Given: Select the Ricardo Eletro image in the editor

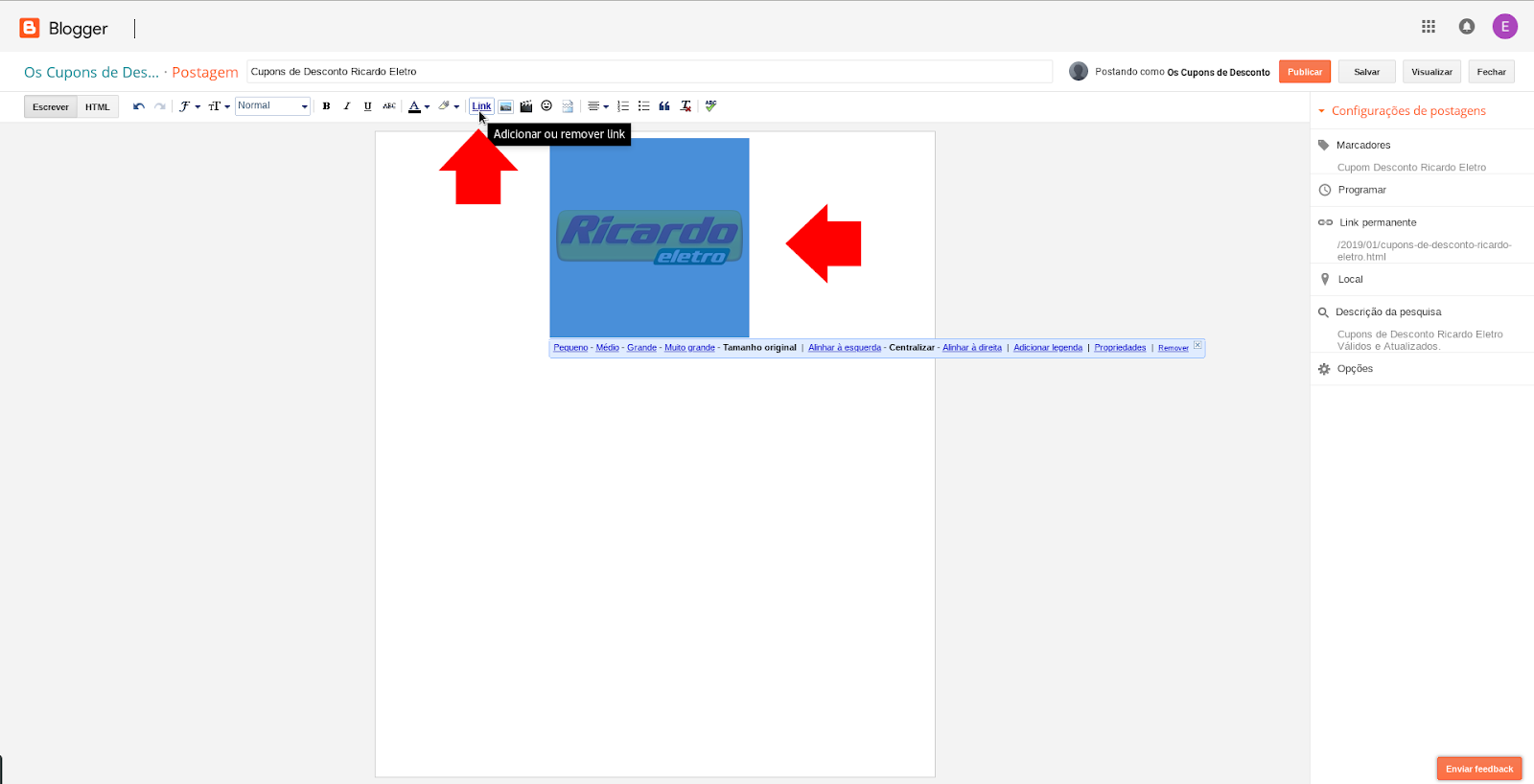Looking at the screenshot, I should 649,238.
